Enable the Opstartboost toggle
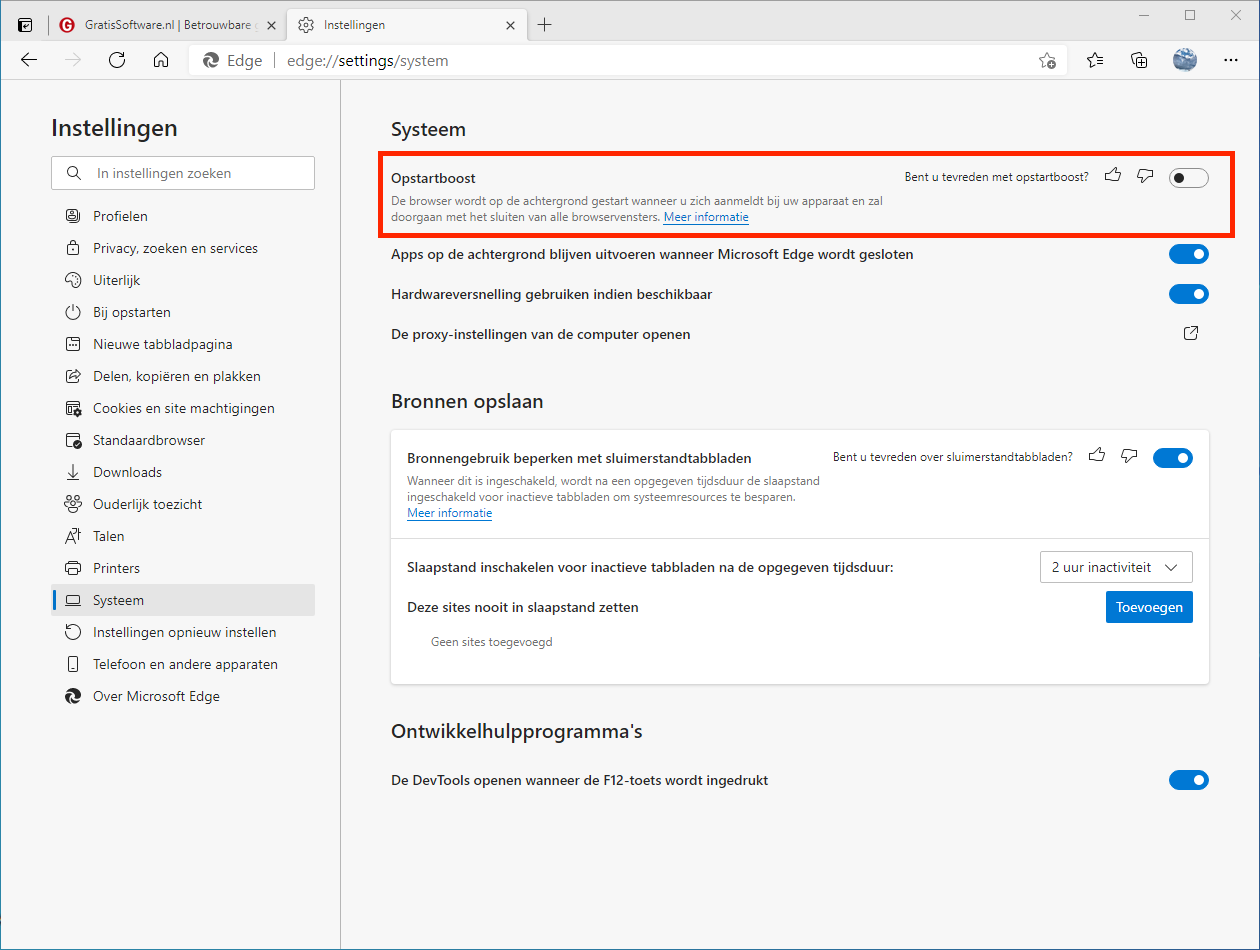The width and height of the screenshot is (1260, 950). click(x=1188, y=178)
